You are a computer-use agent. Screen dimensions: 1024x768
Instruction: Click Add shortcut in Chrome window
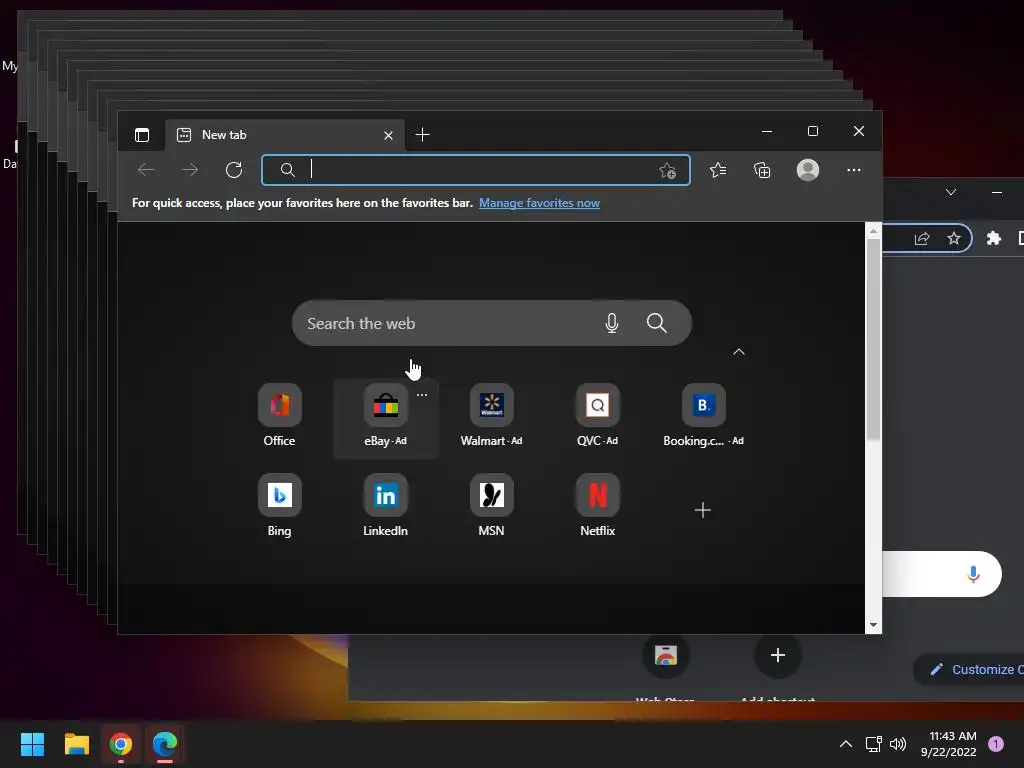click(777, 668)
